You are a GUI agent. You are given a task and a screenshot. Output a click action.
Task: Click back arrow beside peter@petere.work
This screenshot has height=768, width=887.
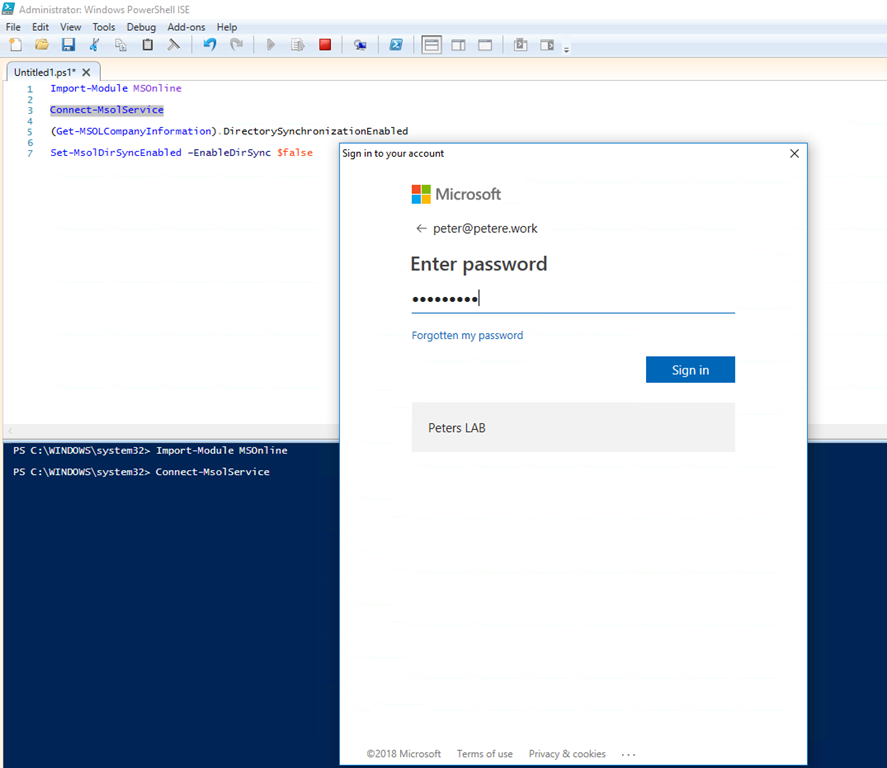[x=421, y=229]
